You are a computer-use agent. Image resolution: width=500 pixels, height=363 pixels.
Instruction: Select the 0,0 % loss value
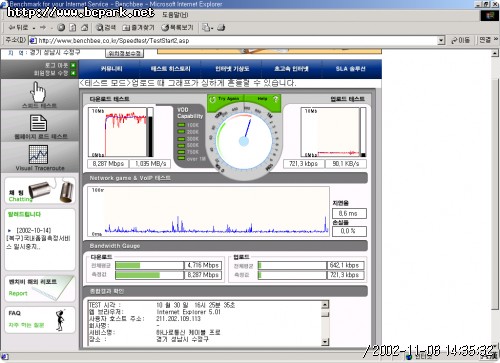click(x=349, y=231)
